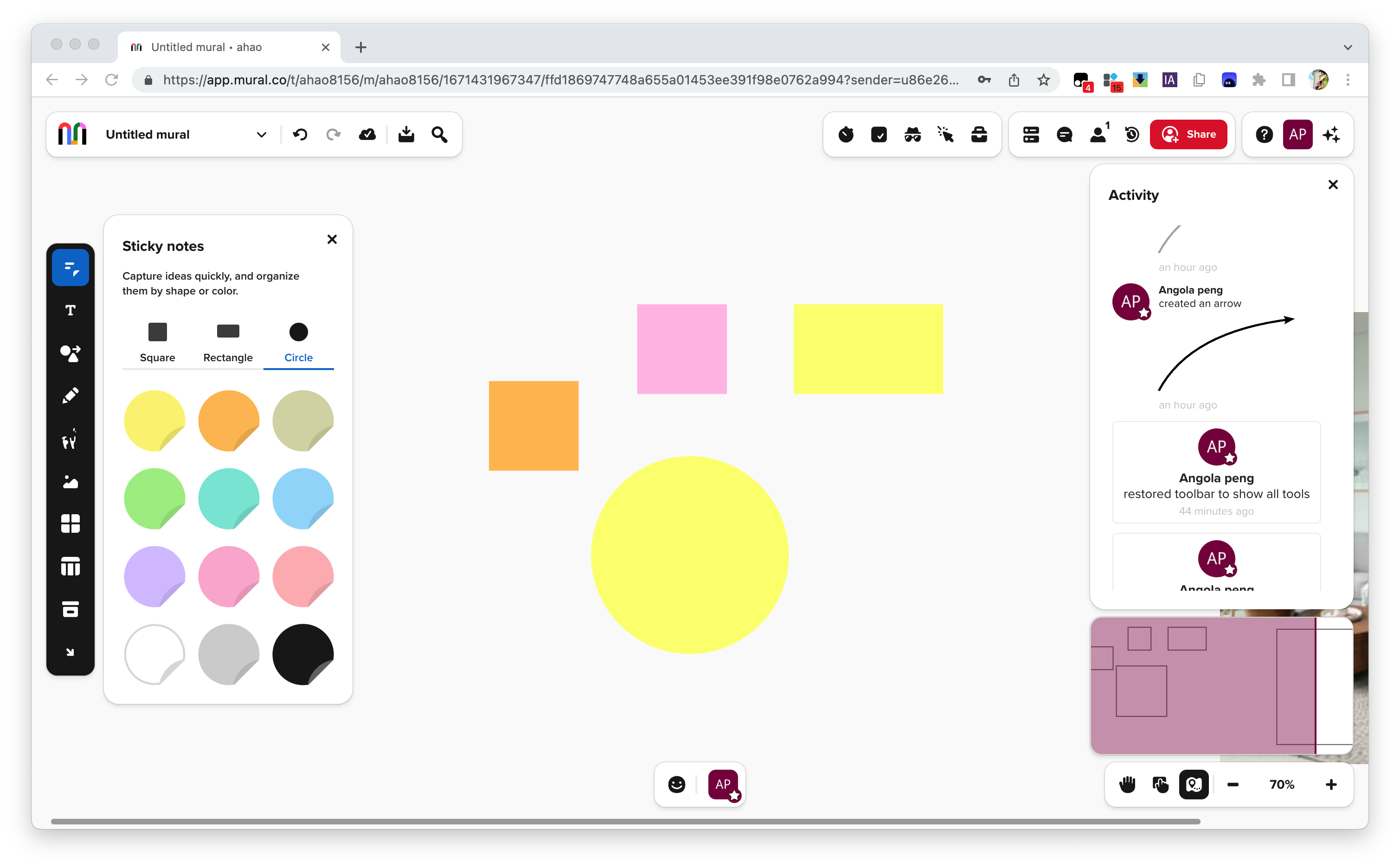Click the Export download icon
The width and height of the screenshot is (1400, 868).
406,134
